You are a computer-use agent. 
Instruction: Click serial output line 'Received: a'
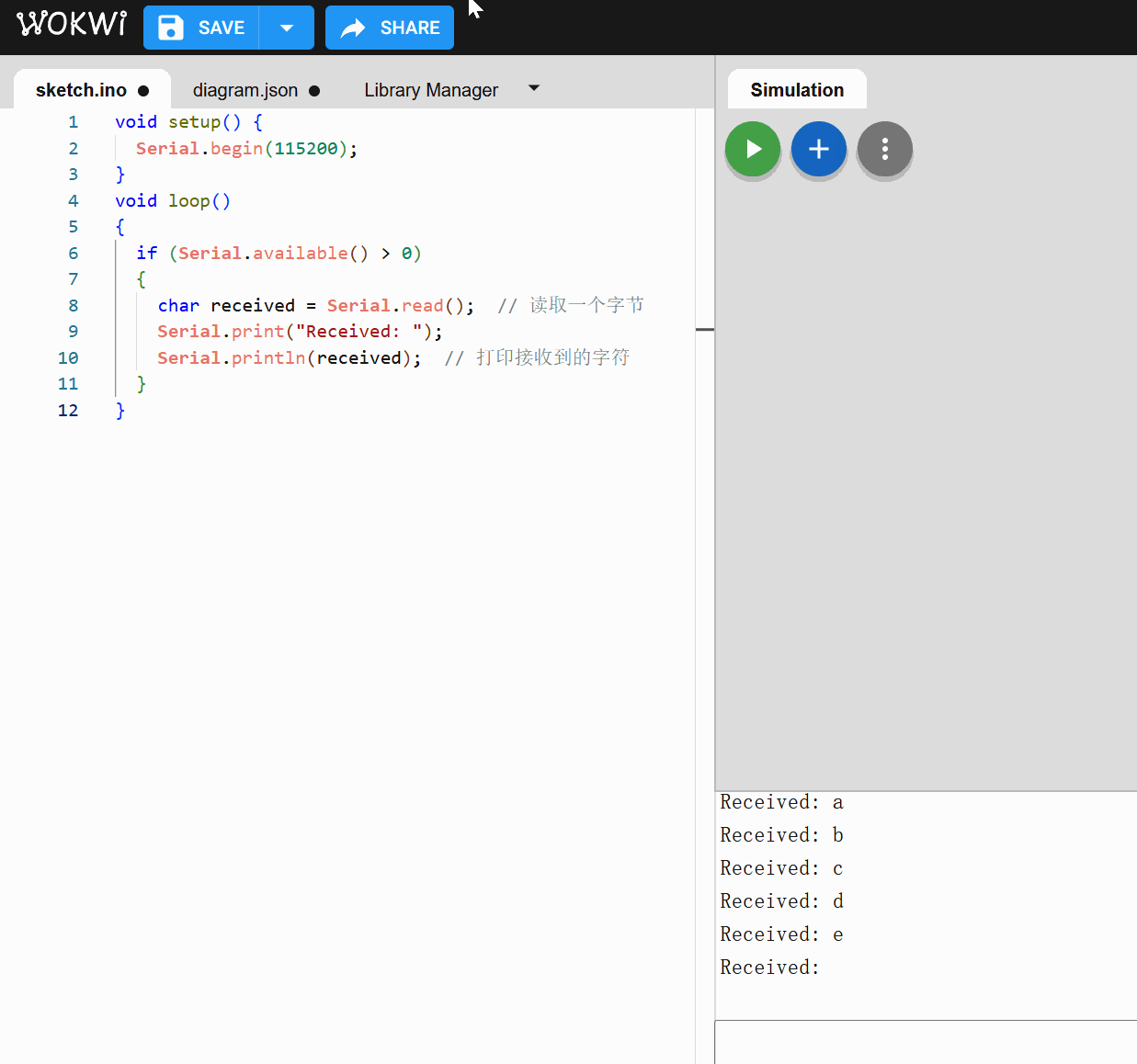tap(781, 802)
